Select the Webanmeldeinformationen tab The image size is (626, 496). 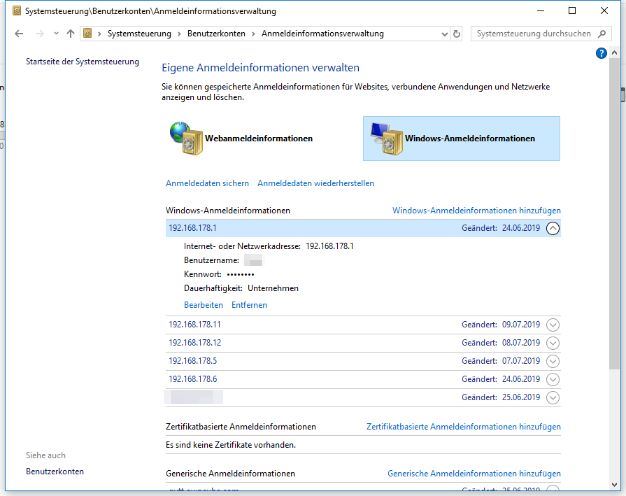(241, 139)
